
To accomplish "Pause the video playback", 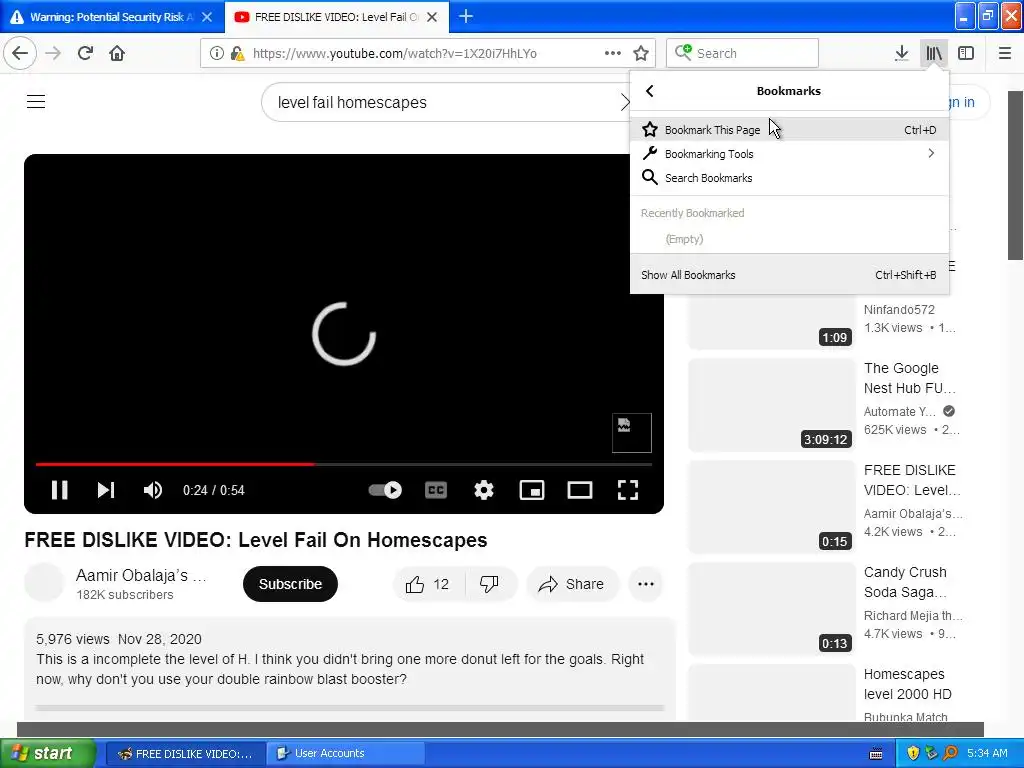I will [59, 490].
